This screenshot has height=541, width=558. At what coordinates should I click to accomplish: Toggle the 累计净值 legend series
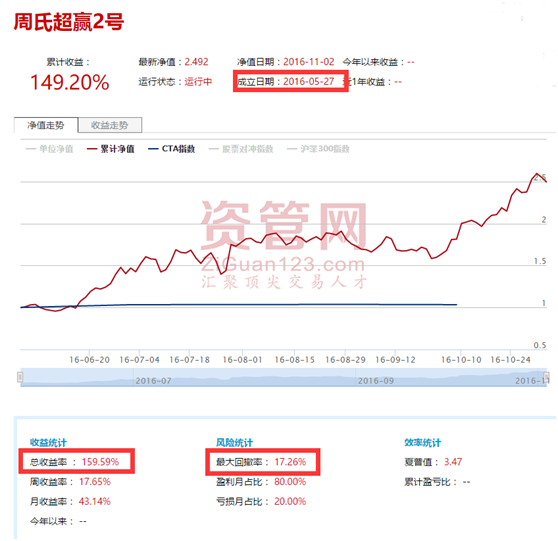111,149
